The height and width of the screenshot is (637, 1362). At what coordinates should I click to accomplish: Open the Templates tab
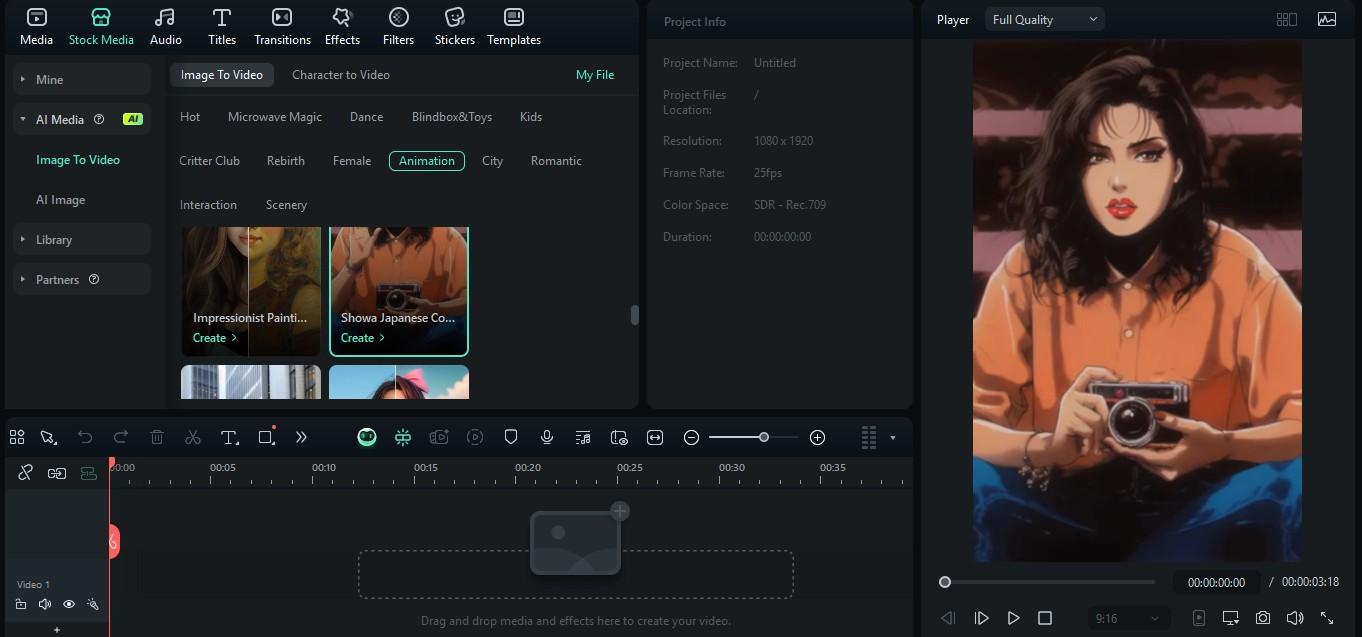(x=514, y=27)
